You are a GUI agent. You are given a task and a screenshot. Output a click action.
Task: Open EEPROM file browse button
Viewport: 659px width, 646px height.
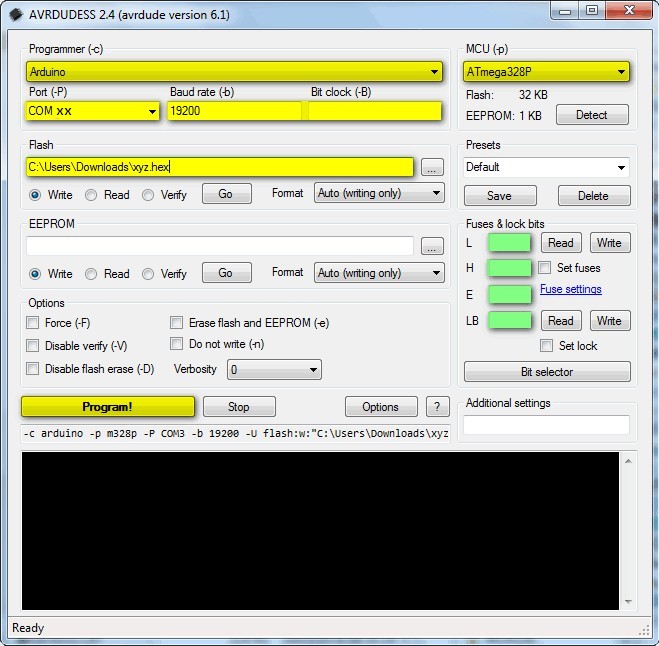432,246
